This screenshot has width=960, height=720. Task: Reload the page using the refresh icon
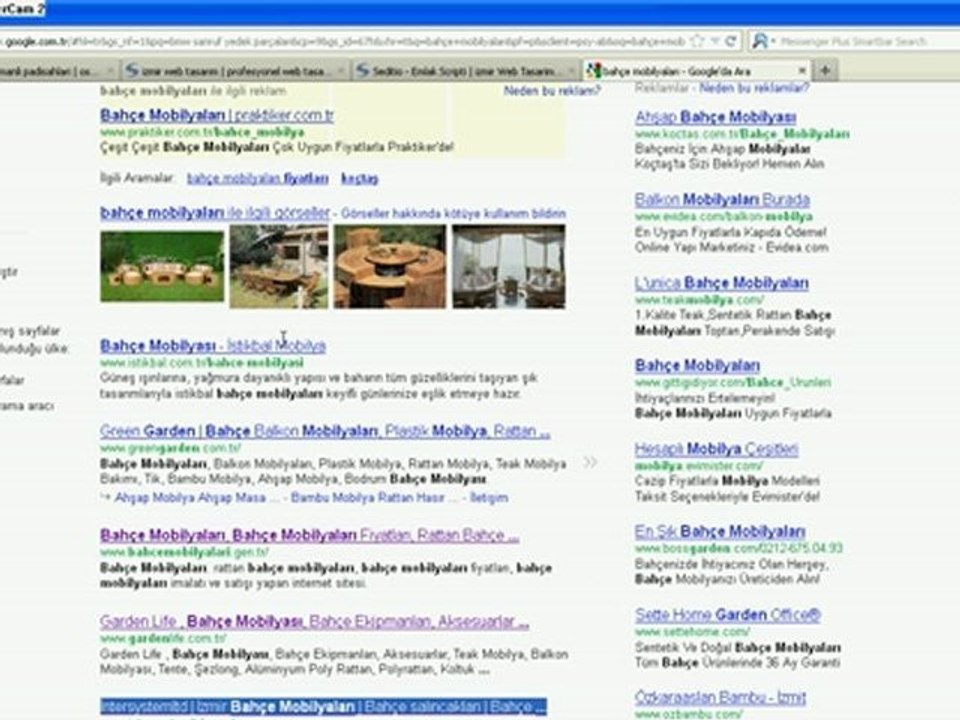point(730,42)
